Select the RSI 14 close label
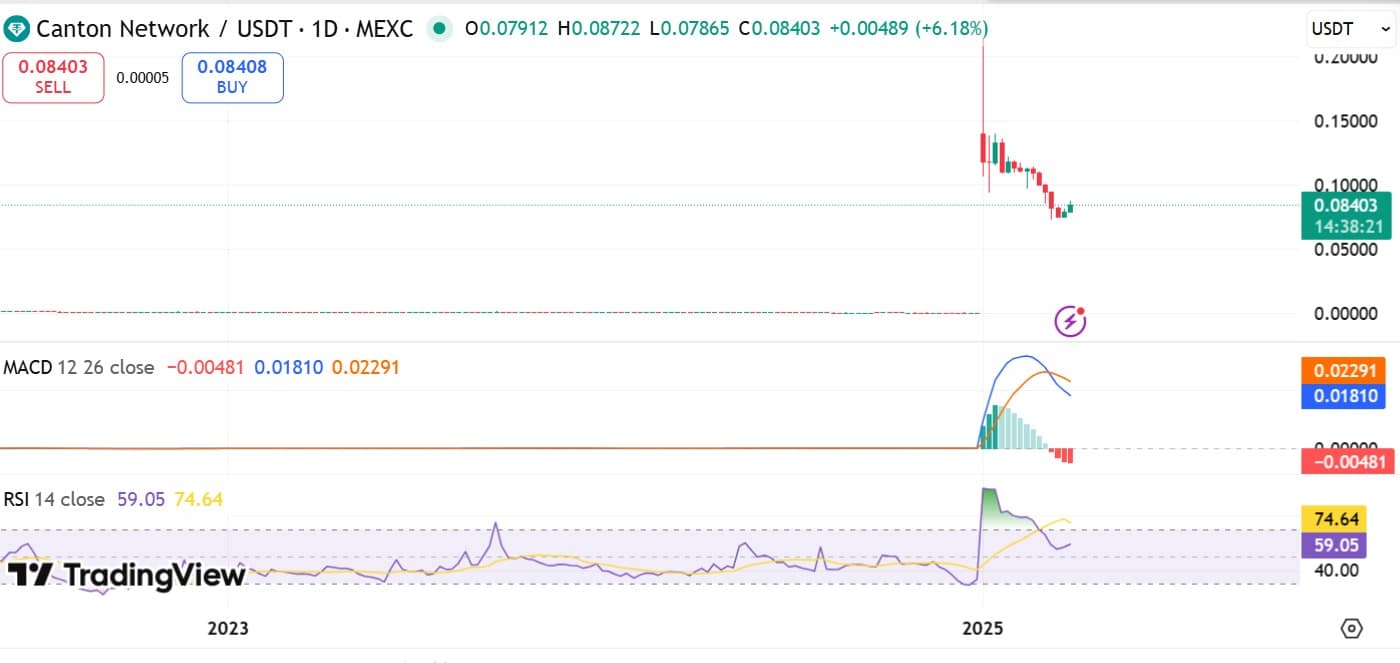This screenshot has height=663, width=1400. (55, 499)
